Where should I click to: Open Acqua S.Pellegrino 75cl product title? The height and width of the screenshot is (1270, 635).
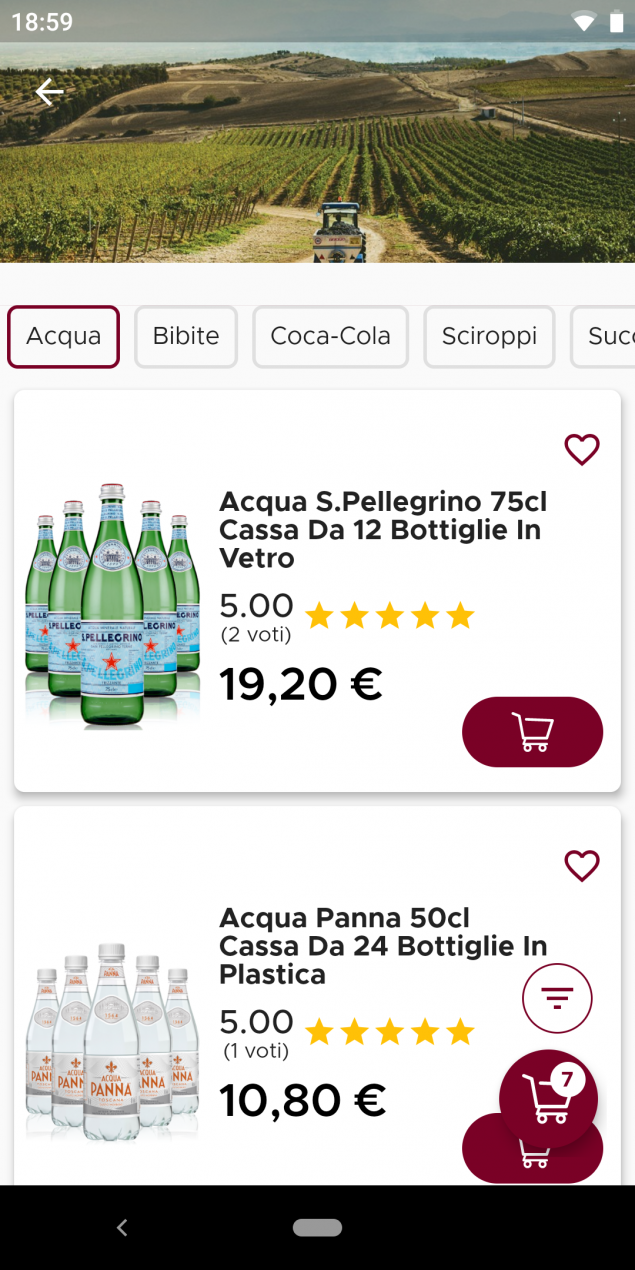(x=383, y=530)
